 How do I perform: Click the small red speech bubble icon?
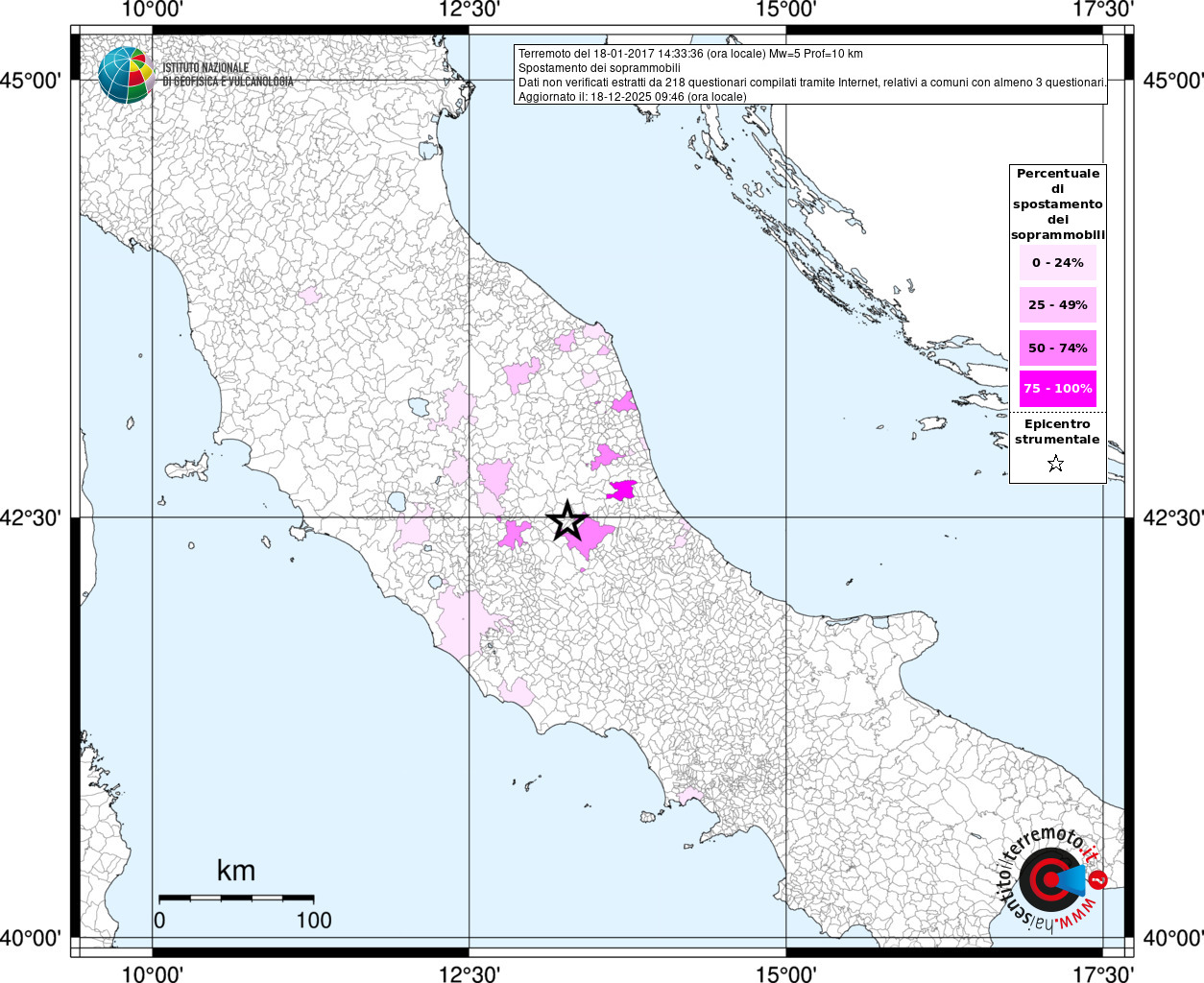coord(1098,879)
